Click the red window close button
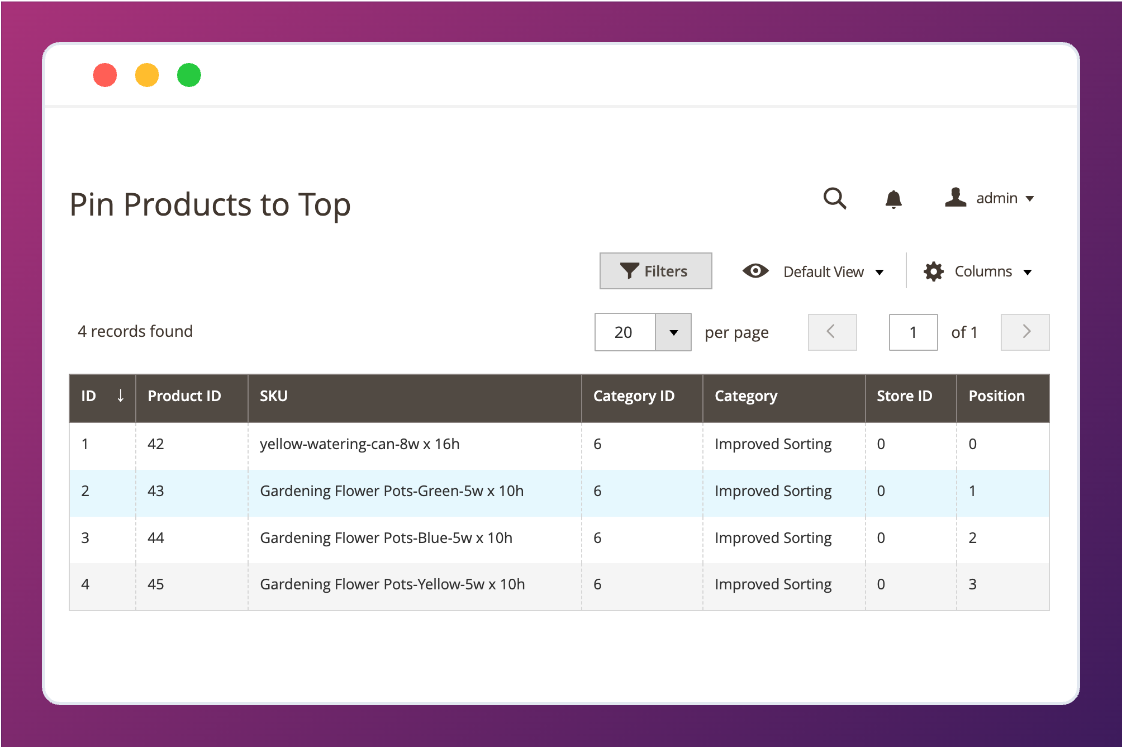 point(105,75)
